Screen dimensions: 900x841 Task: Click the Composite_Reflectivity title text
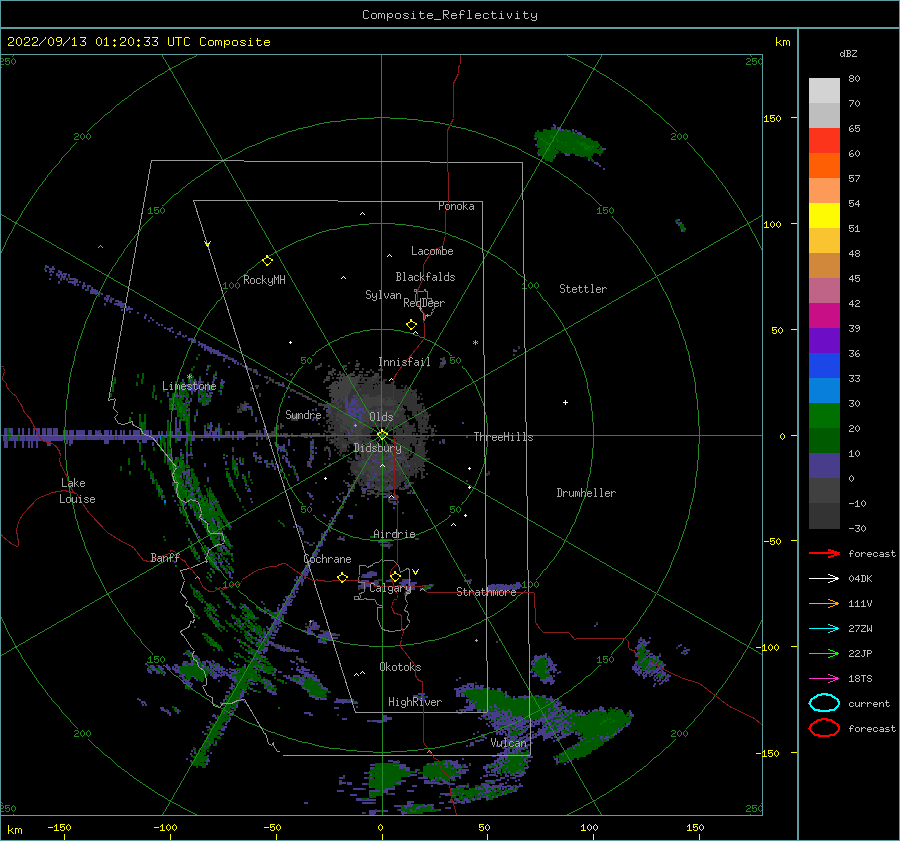(x=450, y=15)
